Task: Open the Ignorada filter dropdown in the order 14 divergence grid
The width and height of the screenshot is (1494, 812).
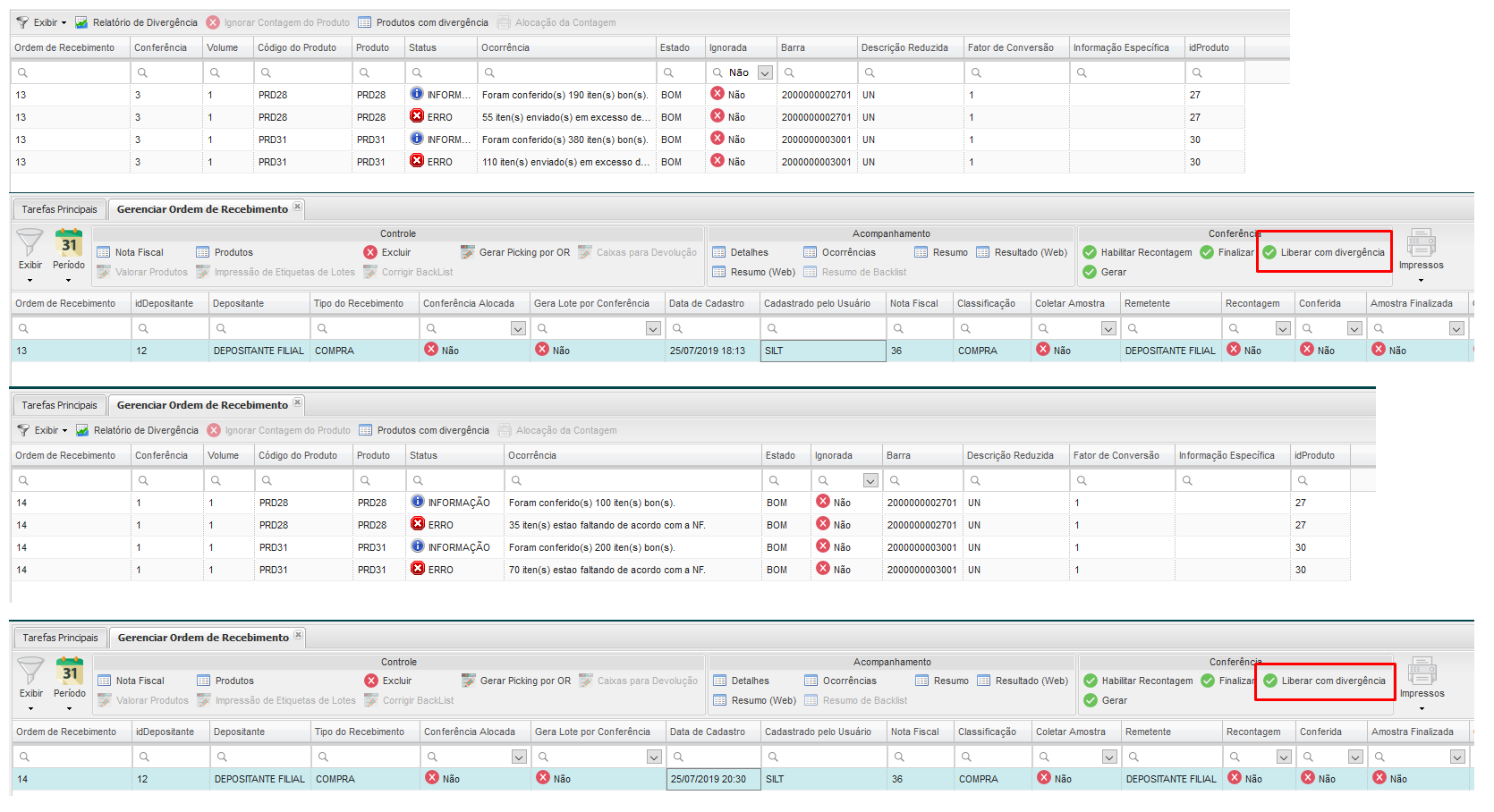Action: point(870,480)
